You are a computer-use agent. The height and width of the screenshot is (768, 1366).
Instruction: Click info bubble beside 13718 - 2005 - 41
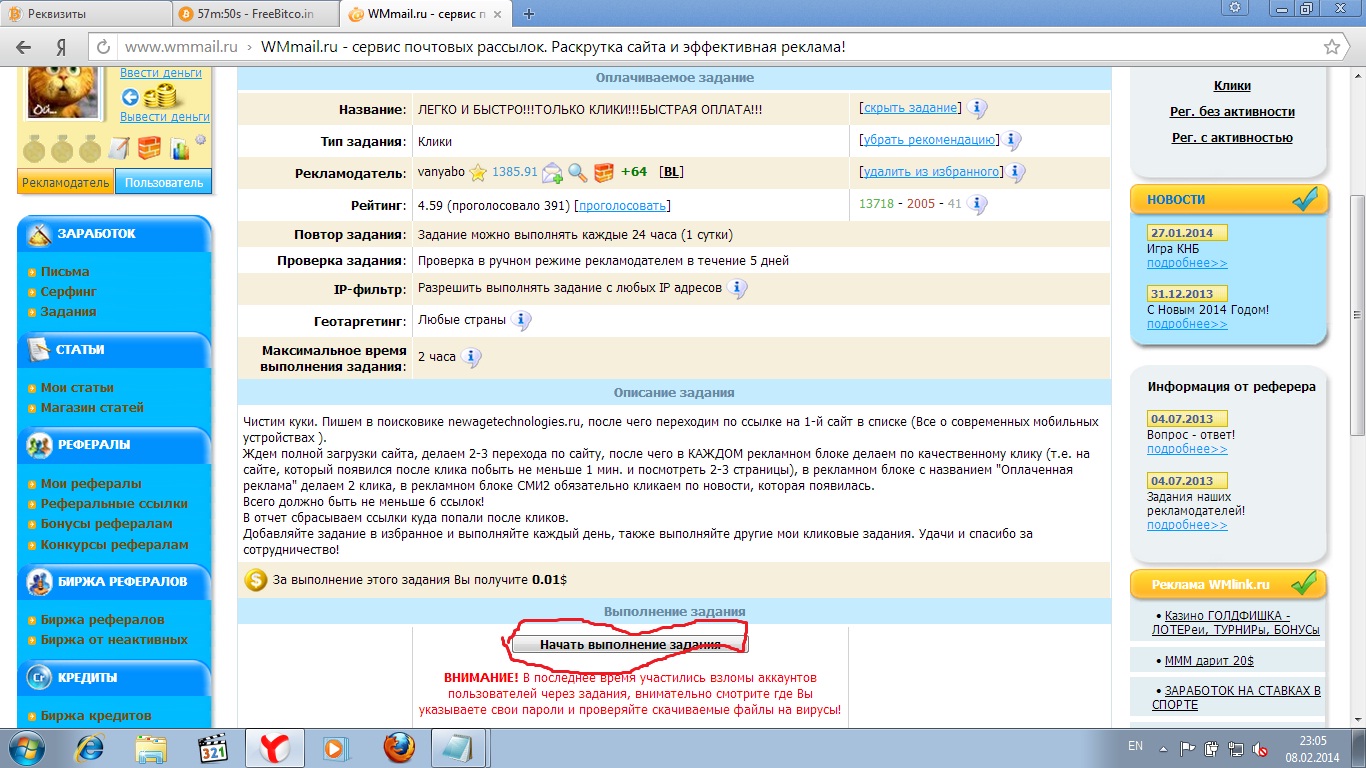point(976,205)
